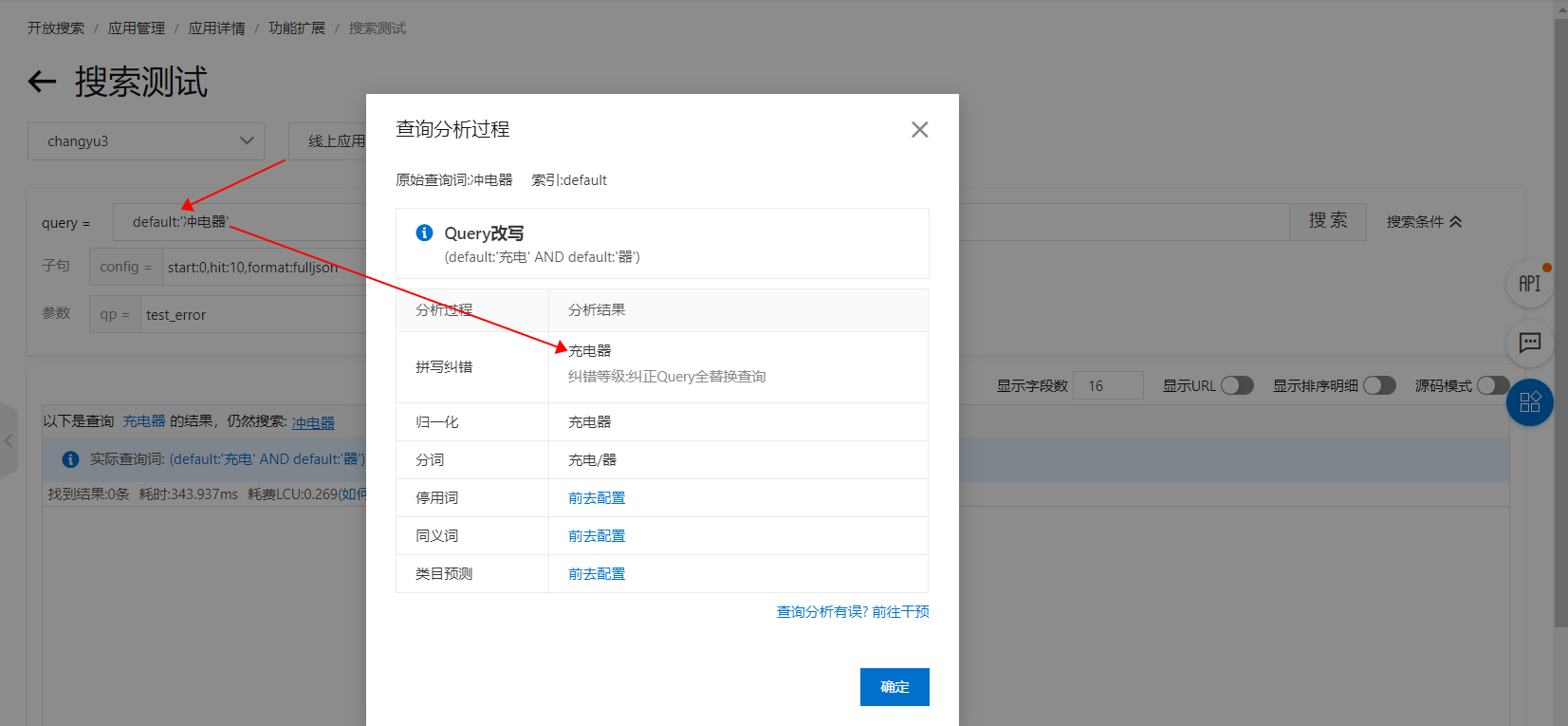Open 前去配置 link for 类目预测
Image resolution: width=1568 pixels, height=726 pixels.
[597, 574]
